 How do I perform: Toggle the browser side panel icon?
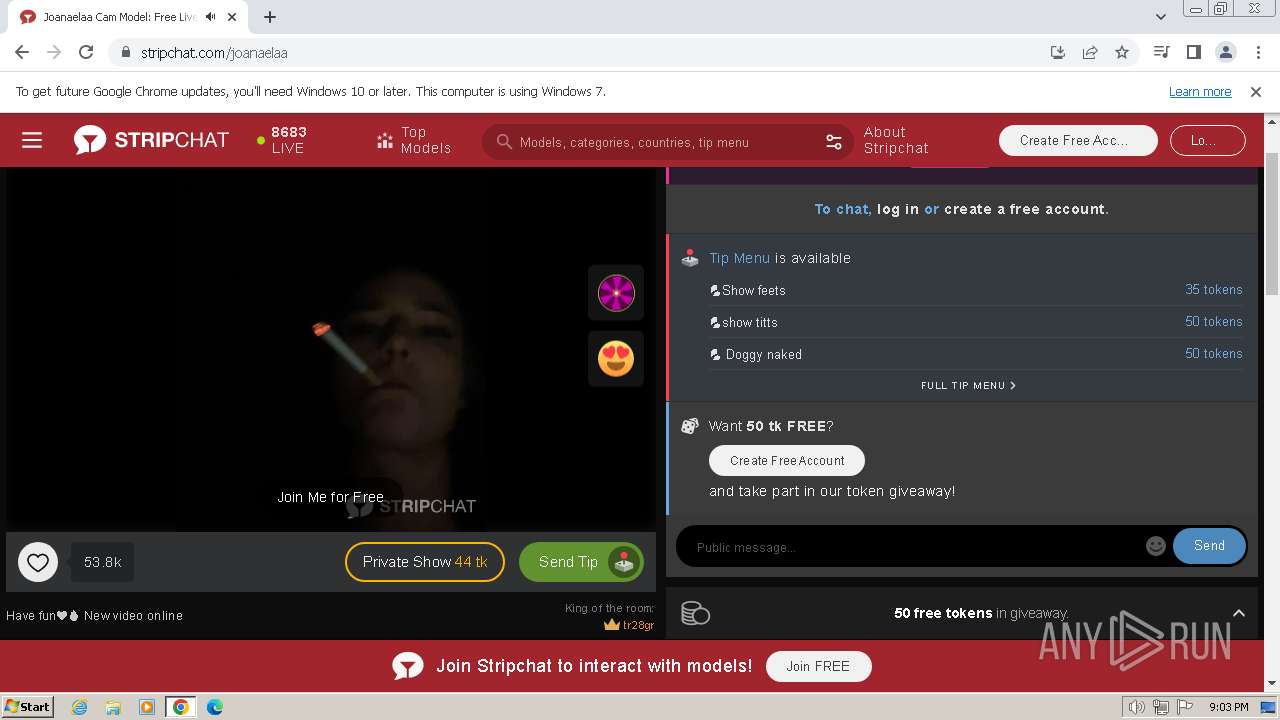(1193, 52)
